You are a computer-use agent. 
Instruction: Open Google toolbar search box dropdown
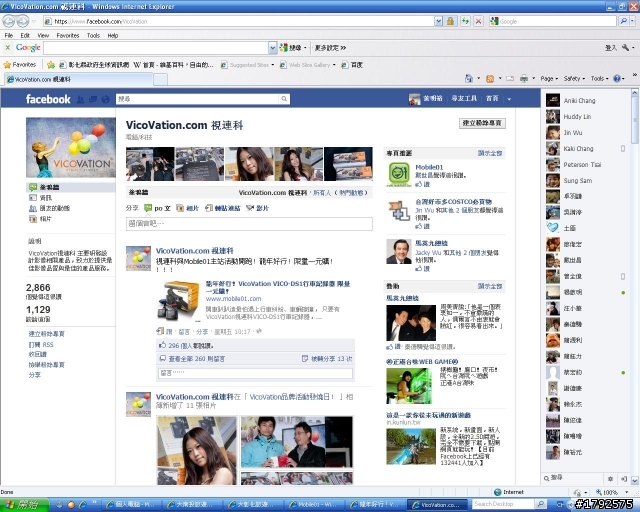(273, 48)
